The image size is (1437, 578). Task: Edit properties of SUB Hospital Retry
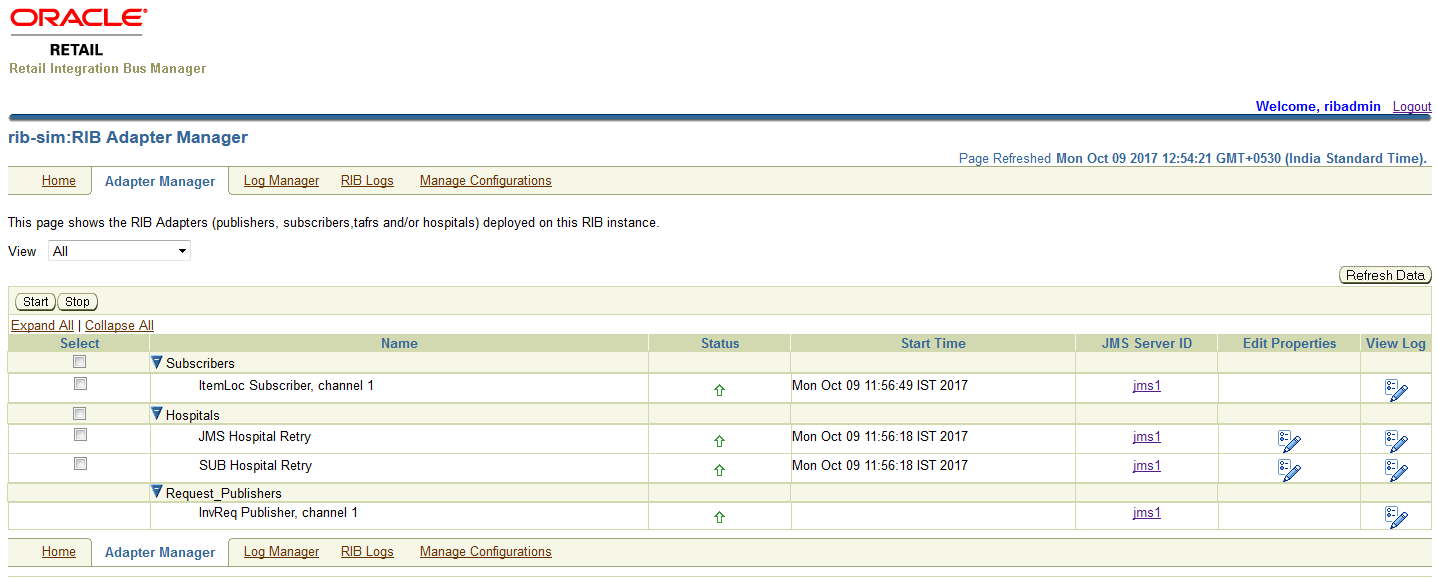pyautogui.click(x=1289, y=470)
